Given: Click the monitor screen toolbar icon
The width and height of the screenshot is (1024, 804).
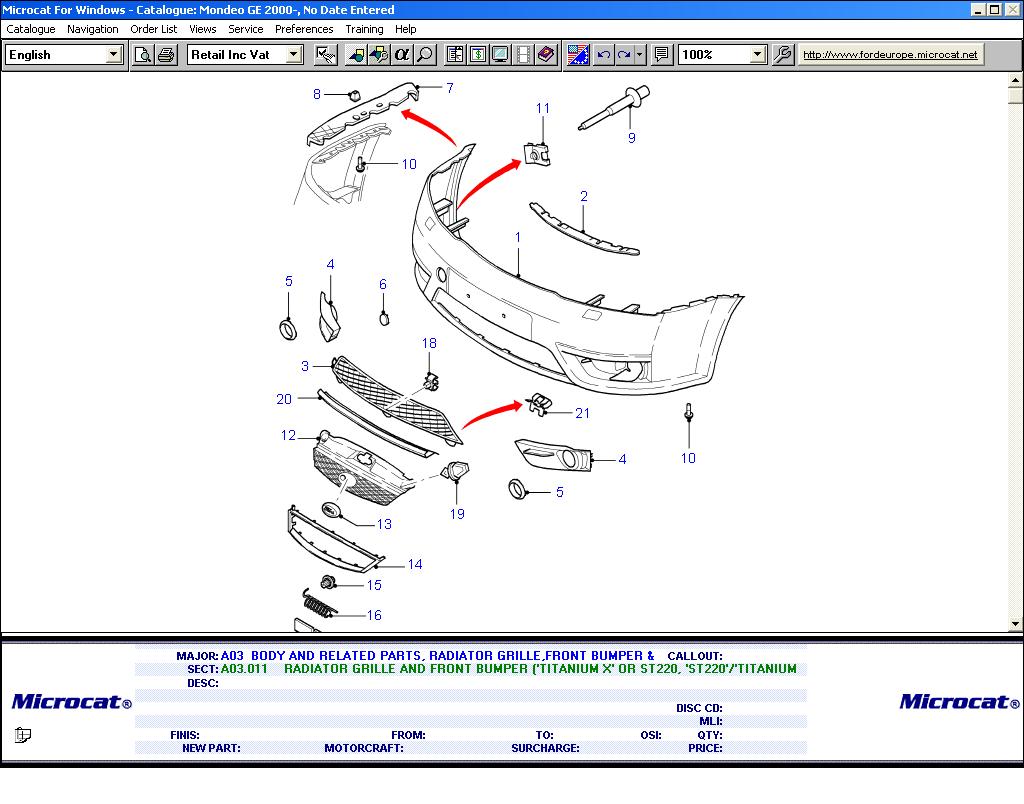Looking at the screenshot, I should (500, 55).
